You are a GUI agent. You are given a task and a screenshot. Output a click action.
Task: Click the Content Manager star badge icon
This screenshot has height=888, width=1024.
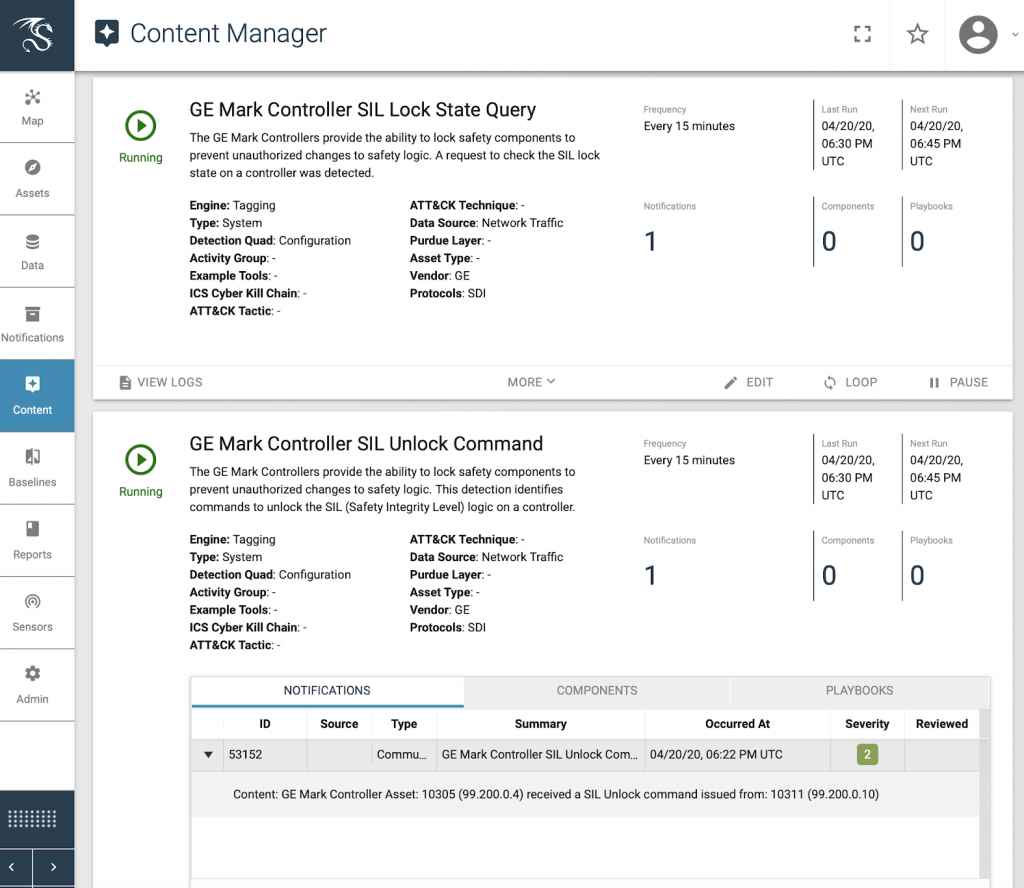click(x=106, y=33)
